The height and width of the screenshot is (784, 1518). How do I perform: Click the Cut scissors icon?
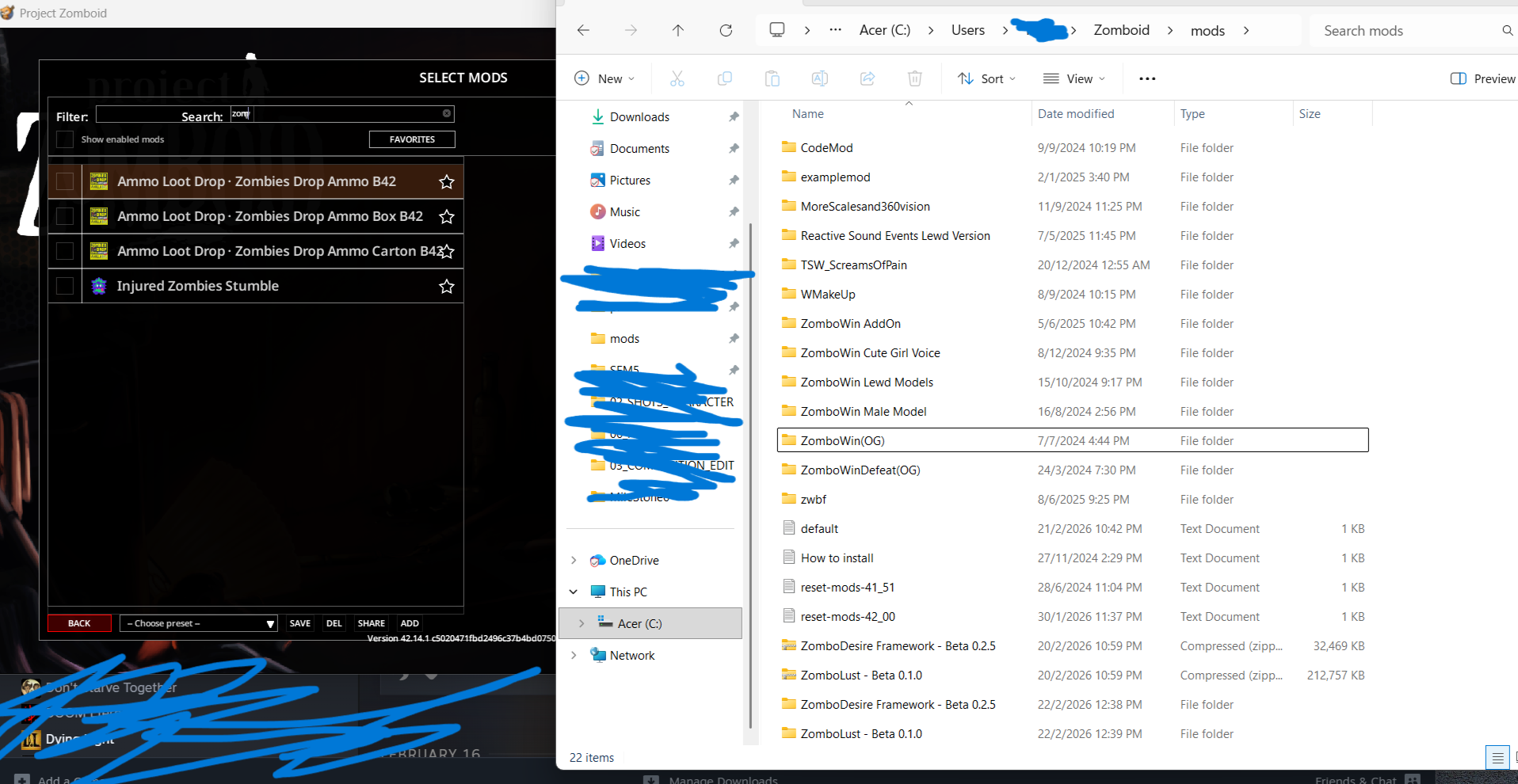[677, 78]
